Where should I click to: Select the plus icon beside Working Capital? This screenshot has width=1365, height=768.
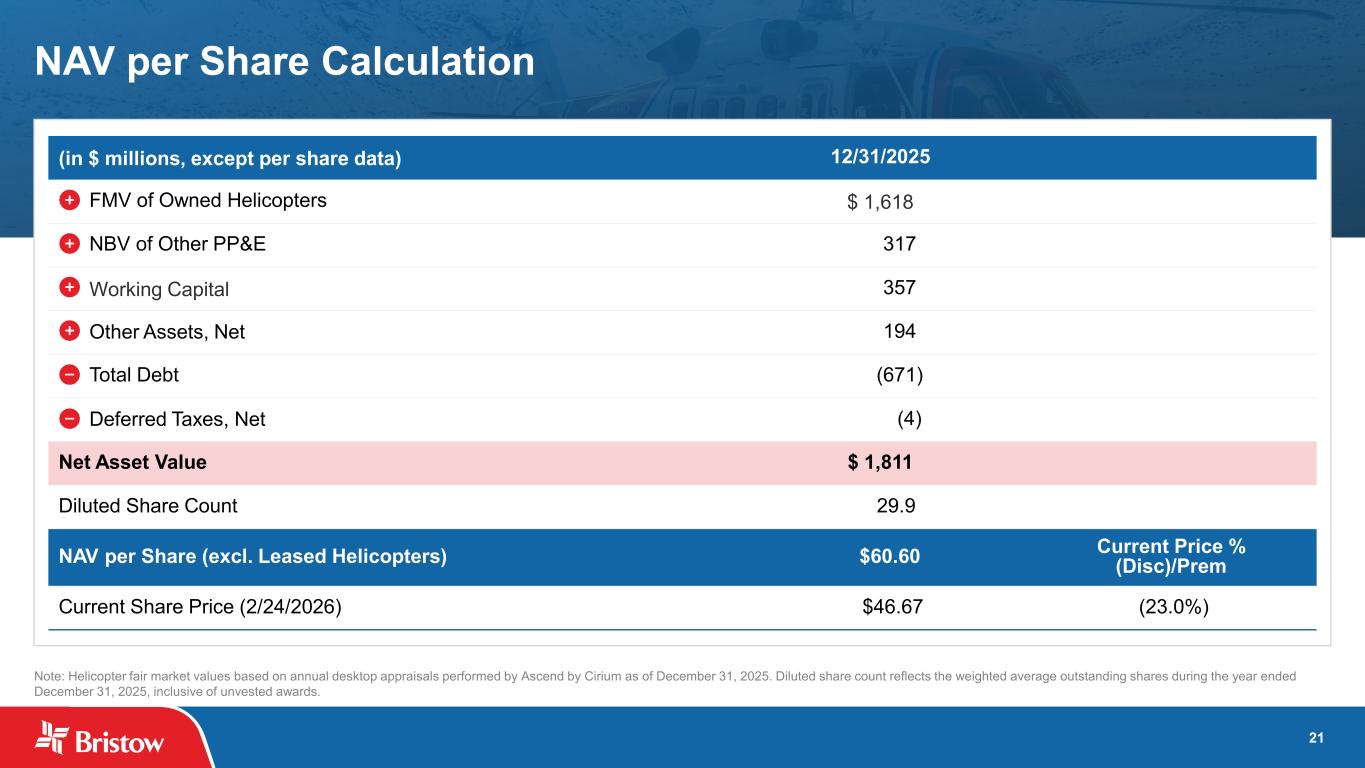tap(68, 288)
